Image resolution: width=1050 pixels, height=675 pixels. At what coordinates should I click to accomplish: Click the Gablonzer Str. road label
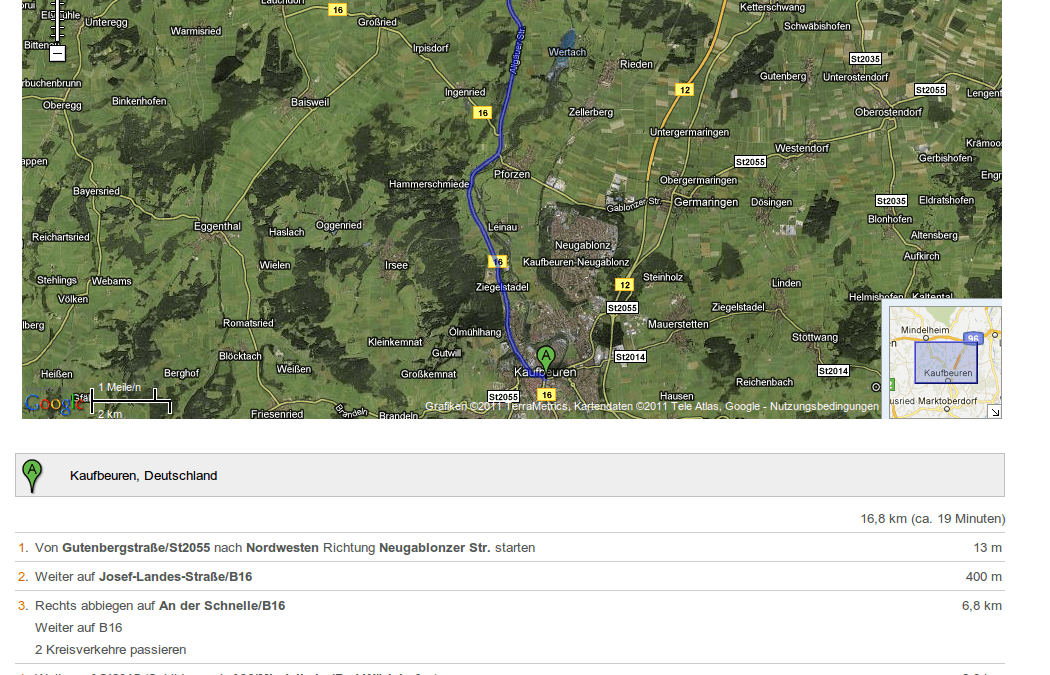tap(633, 204)
